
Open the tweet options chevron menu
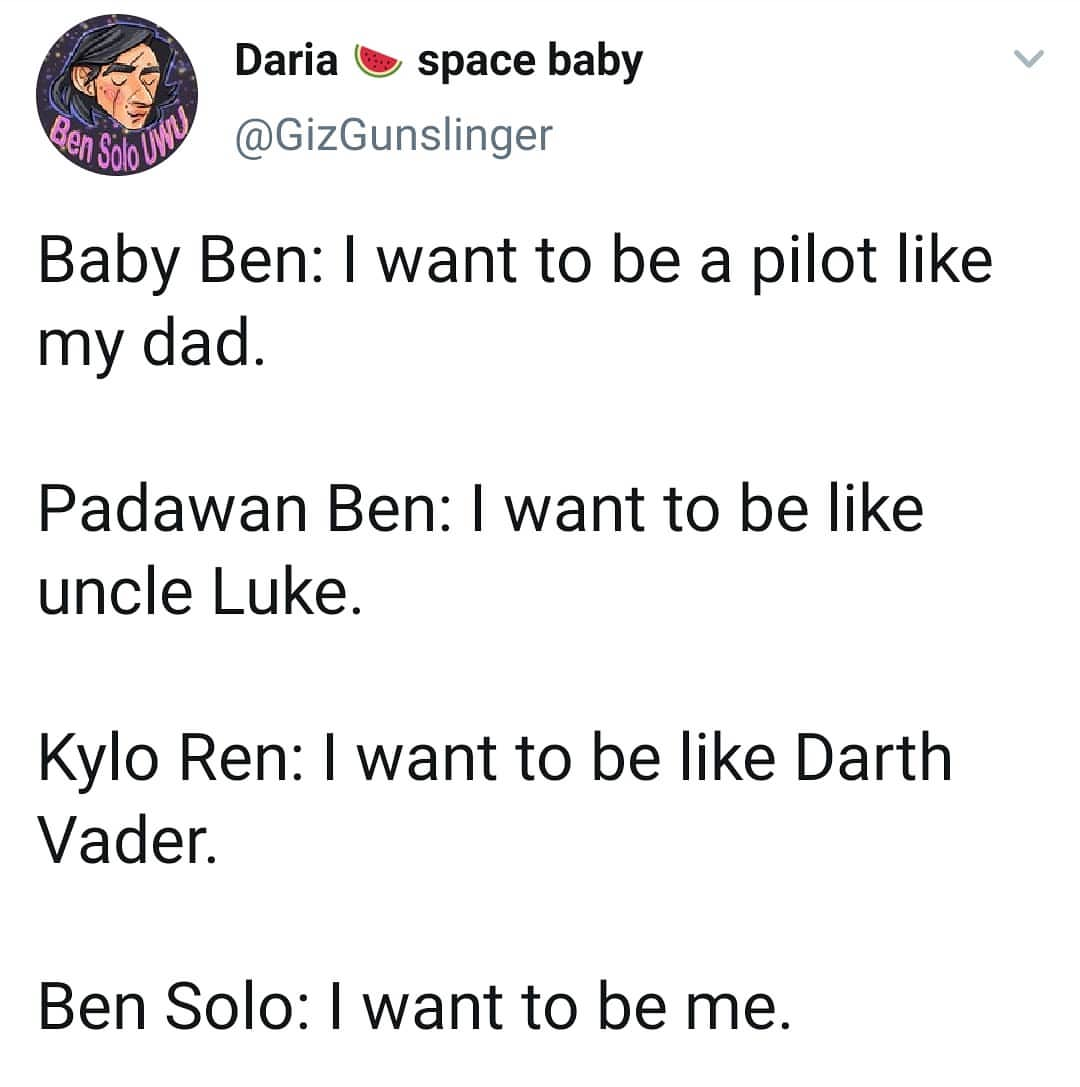(x=1028, y=59)
